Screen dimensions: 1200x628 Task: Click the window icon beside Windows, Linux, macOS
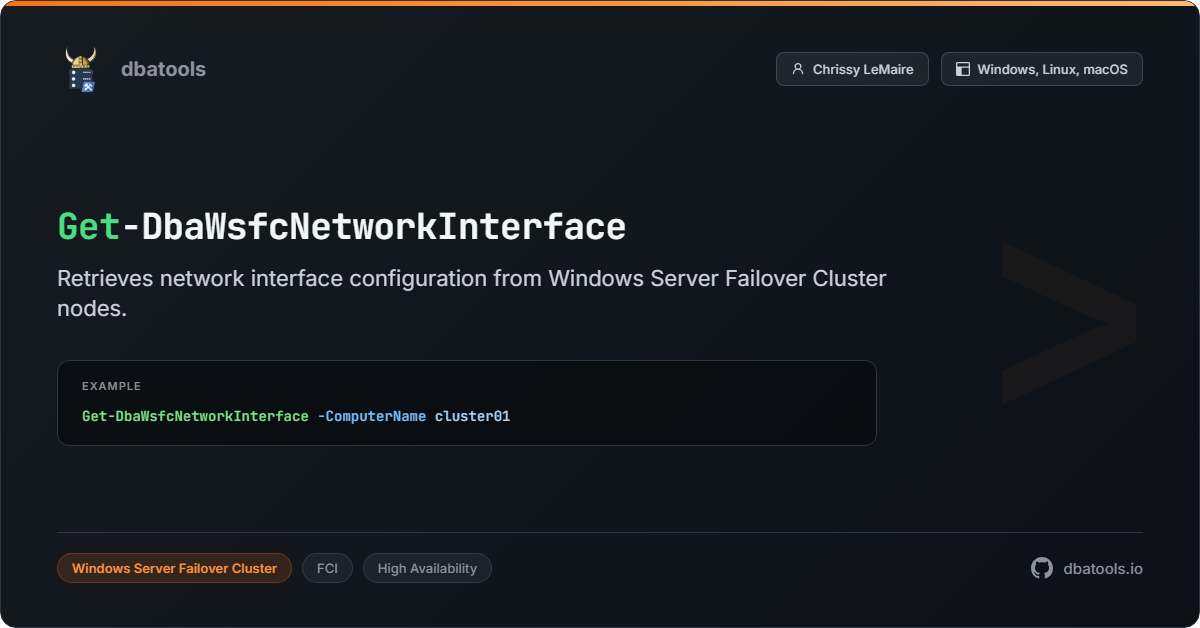pyautogui.click(x=963, y=69)
